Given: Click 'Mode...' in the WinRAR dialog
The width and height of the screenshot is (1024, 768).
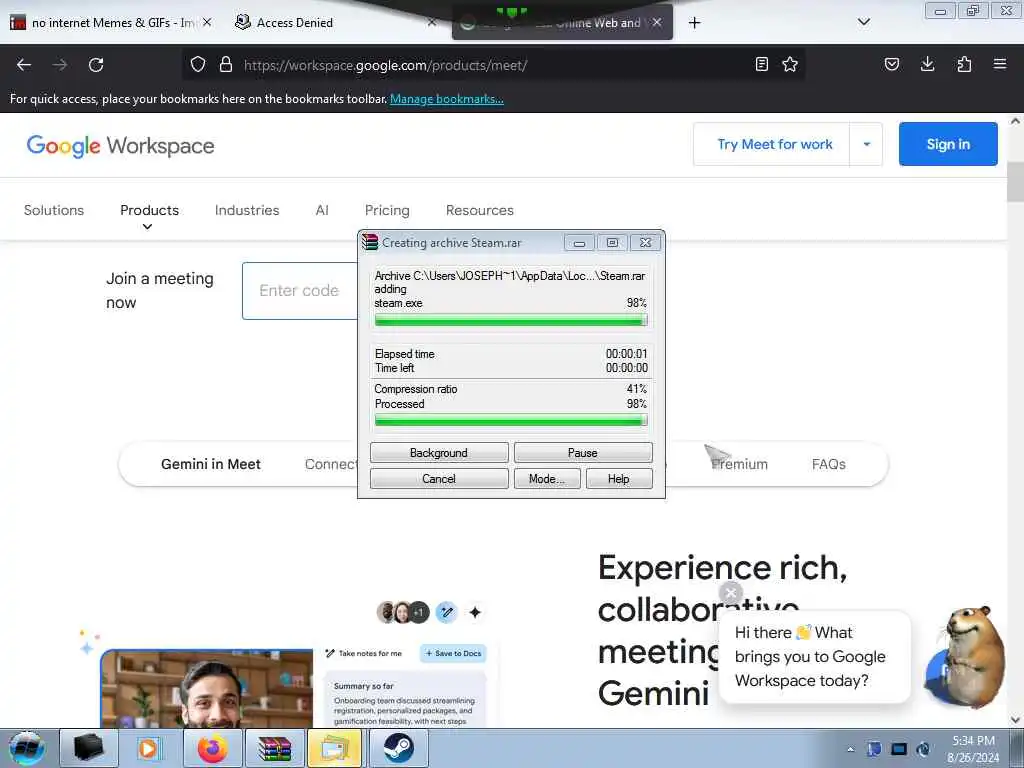Looking at the screenshot, I should [x=547, y=479].
